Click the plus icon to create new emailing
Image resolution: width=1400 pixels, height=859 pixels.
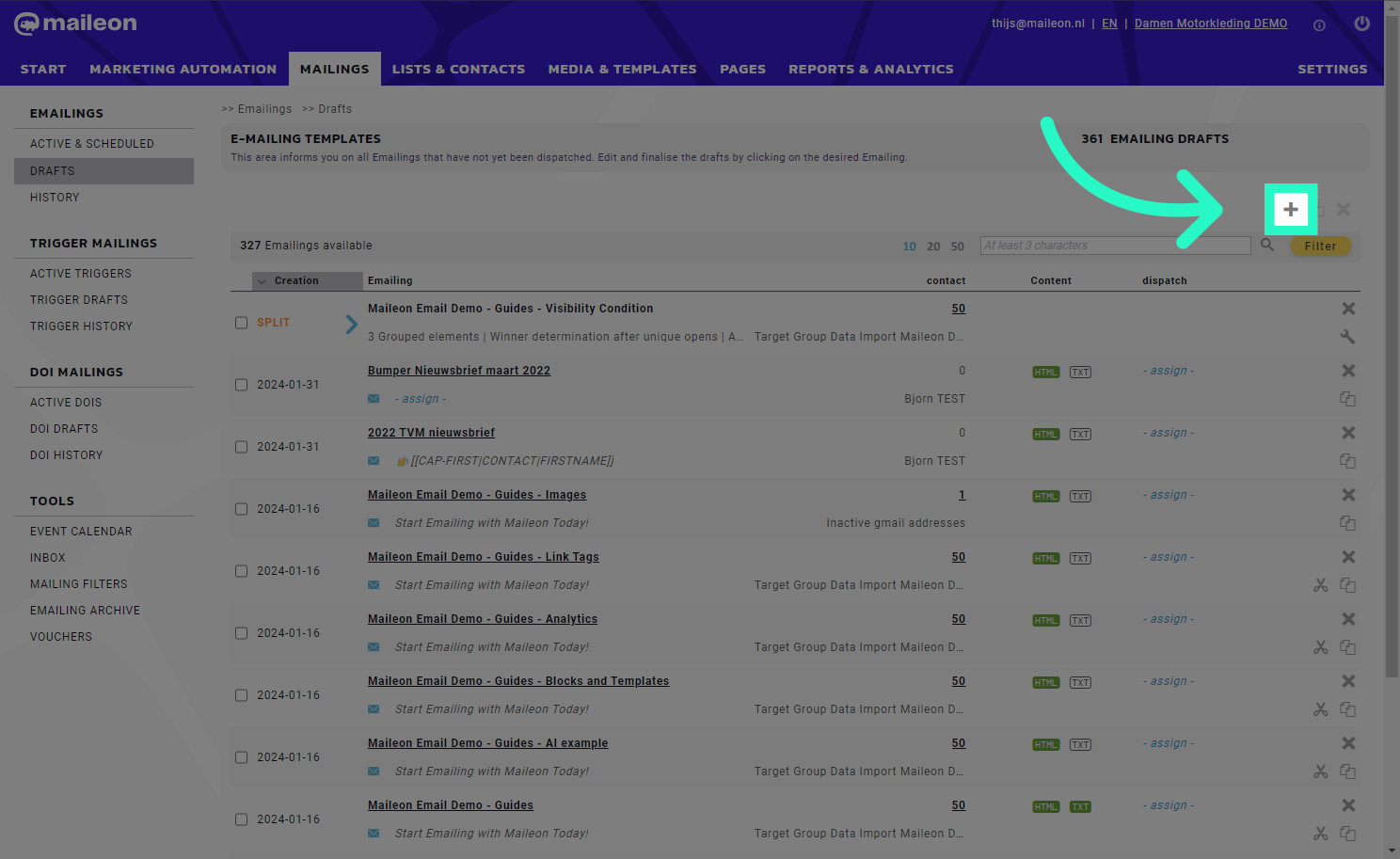(x=1291, y=209)
